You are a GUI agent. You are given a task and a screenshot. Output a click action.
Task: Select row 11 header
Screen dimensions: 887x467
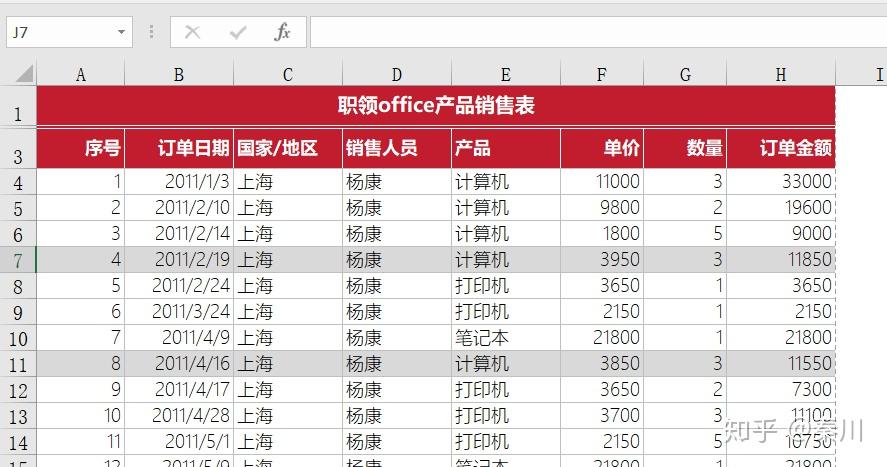point(18,364)
